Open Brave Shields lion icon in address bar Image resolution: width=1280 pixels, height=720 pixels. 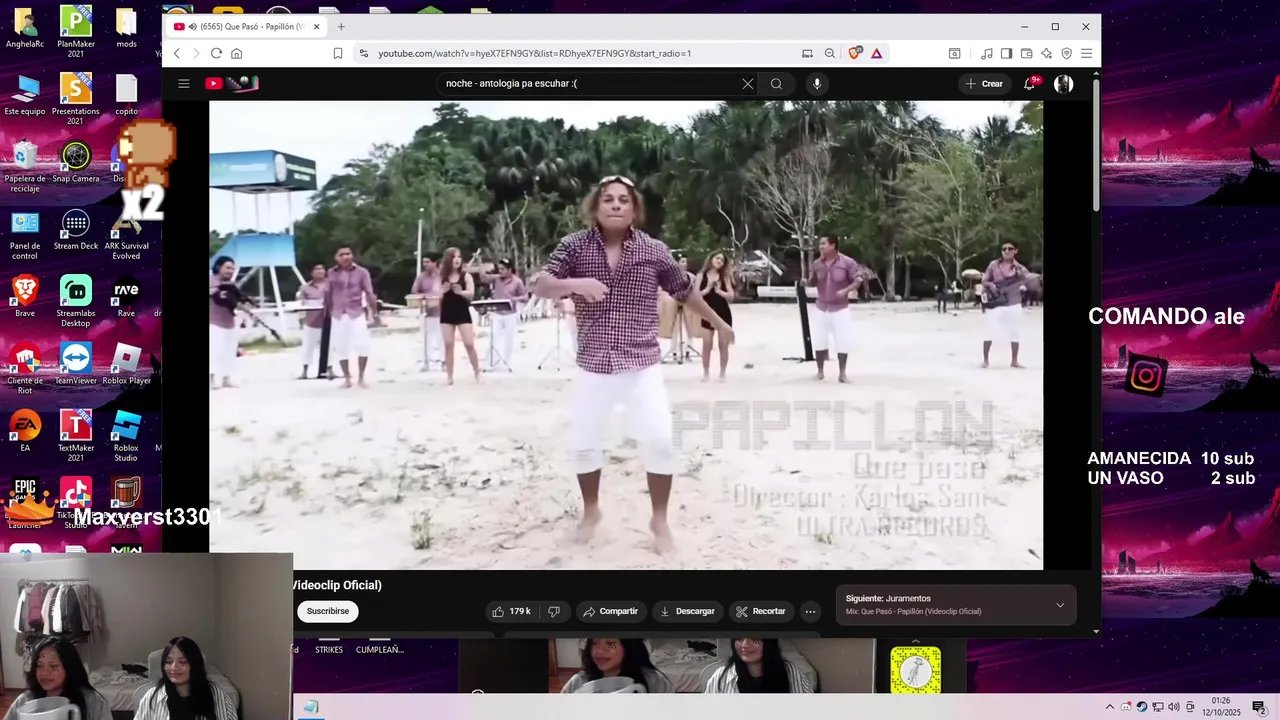pyautogui.click(x=855, y=53)
